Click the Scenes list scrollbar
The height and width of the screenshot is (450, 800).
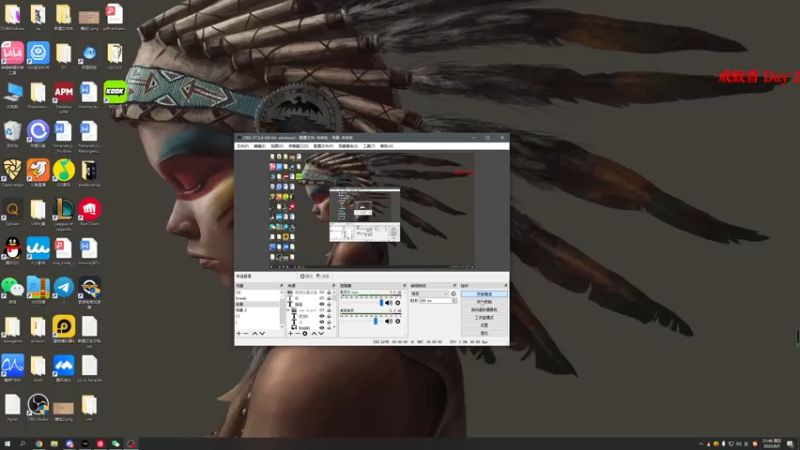click(x=282, y=309)
